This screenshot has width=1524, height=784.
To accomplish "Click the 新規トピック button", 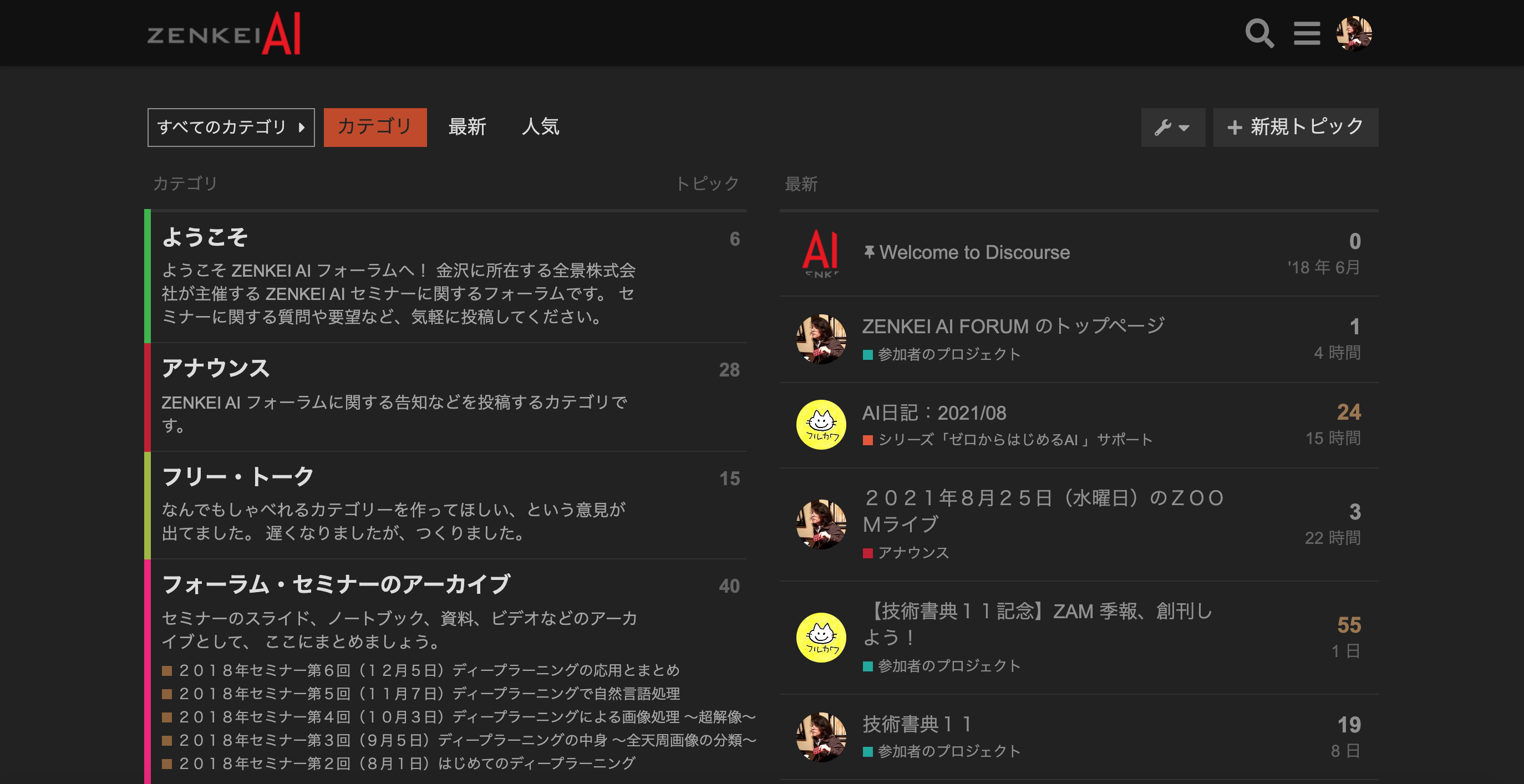I will click(x=1296, y=127).
